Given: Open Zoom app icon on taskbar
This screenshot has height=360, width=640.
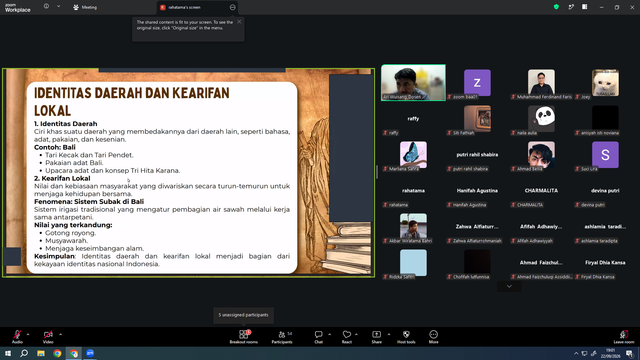Looking at the screenshot, I should 90,353.
